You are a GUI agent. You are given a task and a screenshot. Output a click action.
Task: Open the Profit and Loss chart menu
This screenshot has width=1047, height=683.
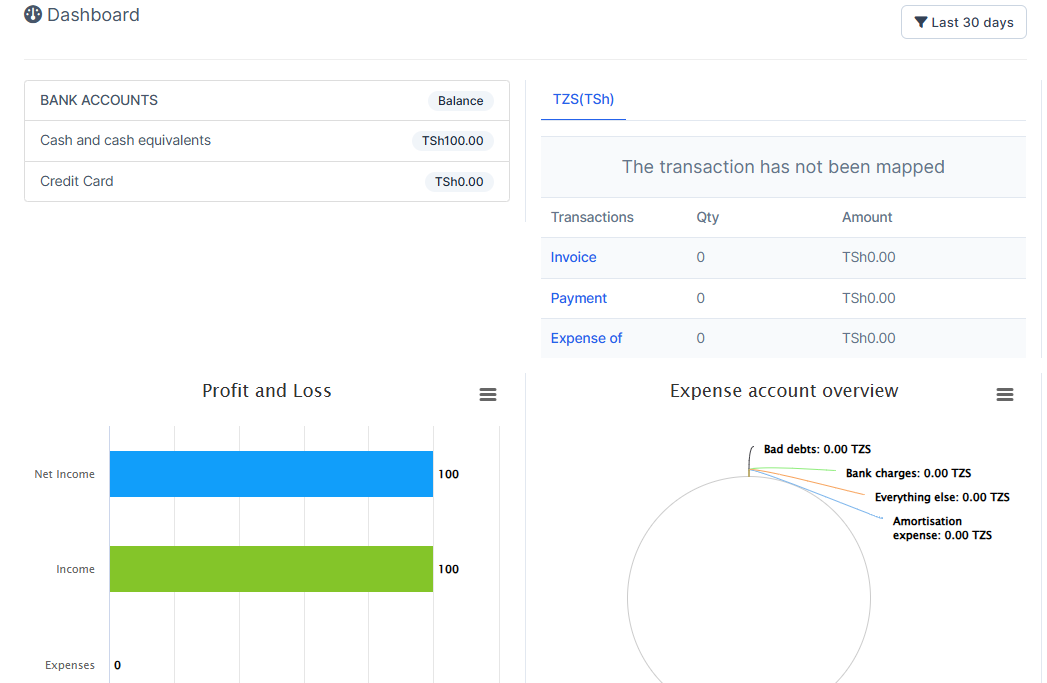tap(488, 395)
